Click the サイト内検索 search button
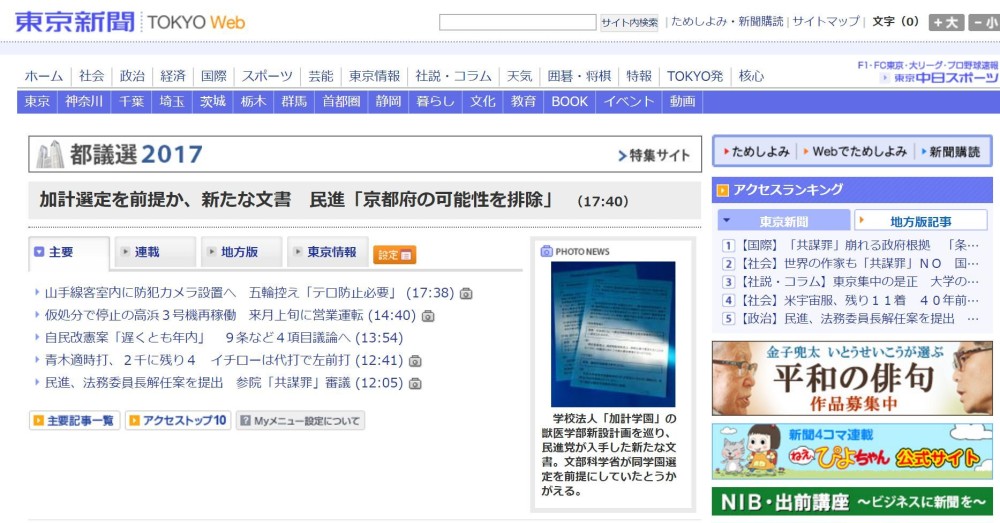The height and width of the screenshot is (523, 1000). pyautogui.click(x=629, y=22)
